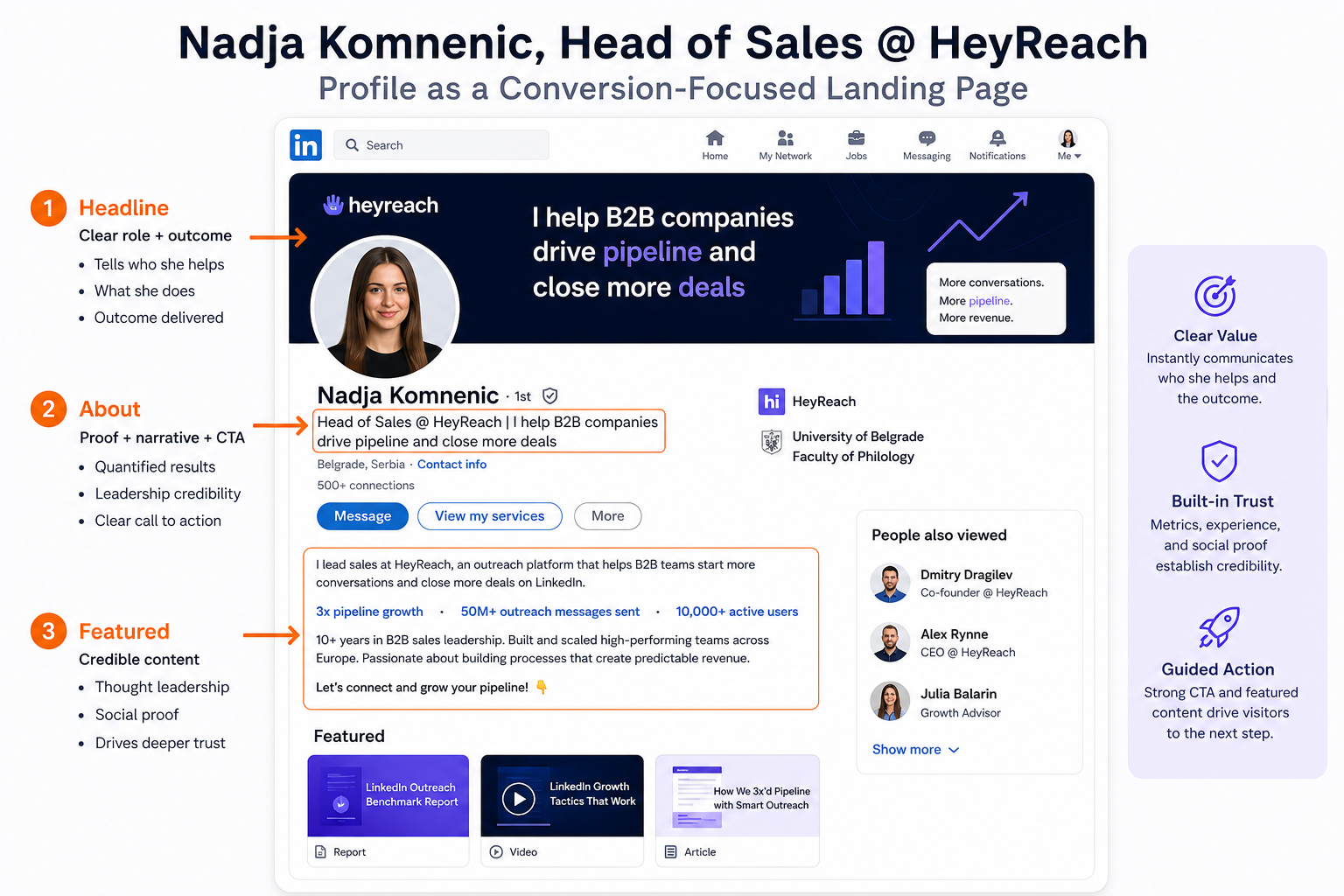Open the Contact info link

[x=451, y=465]
